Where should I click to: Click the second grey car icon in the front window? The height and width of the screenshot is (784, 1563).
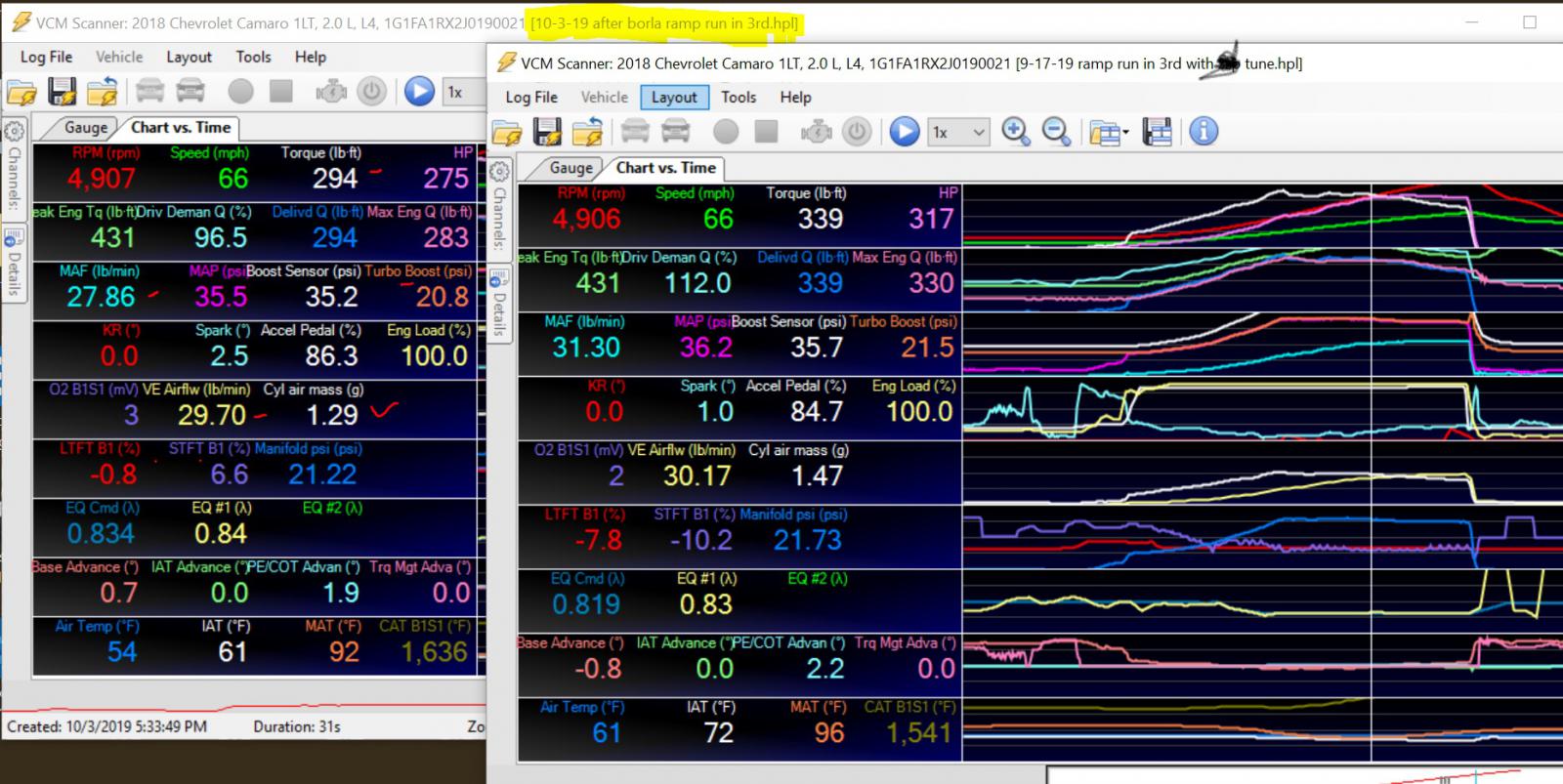coord(675,132)
